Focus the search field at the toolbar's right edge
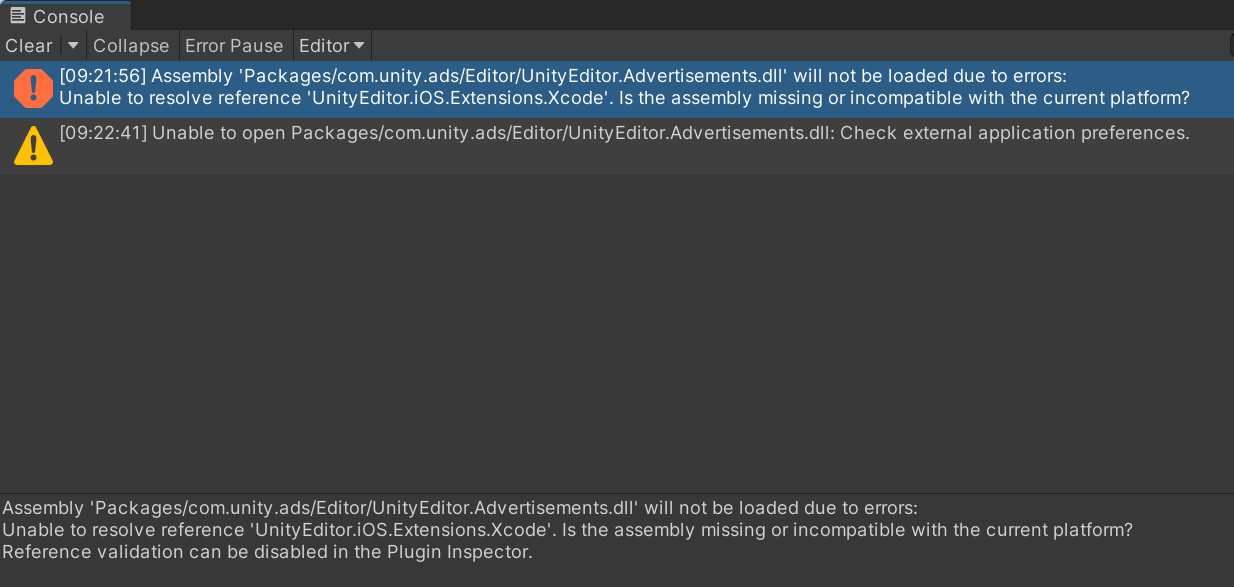The height and width of the screenshot is (587, 1234). click(x=1231, y=46)
